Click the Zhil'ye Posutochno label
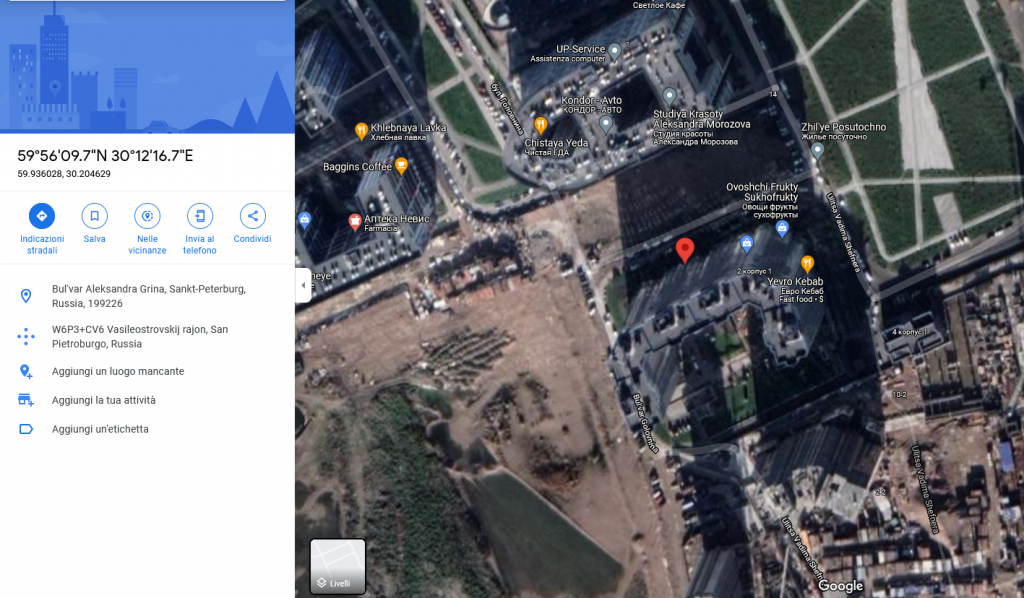 (x=844, y=127)
